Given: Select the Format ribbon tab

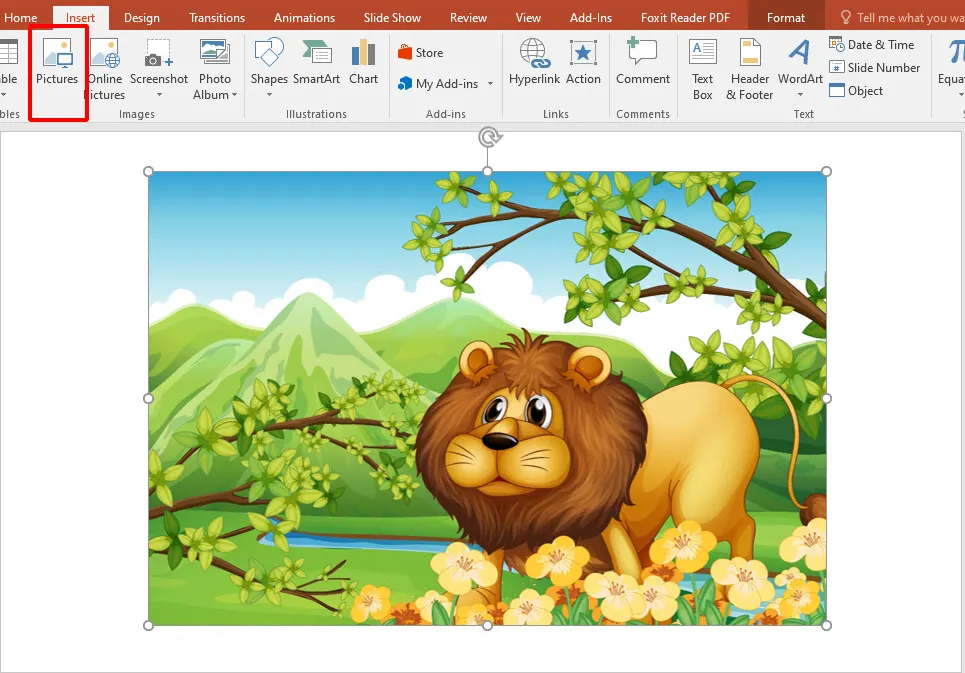Looking at the screenshot, I should [x=785, y=16].
